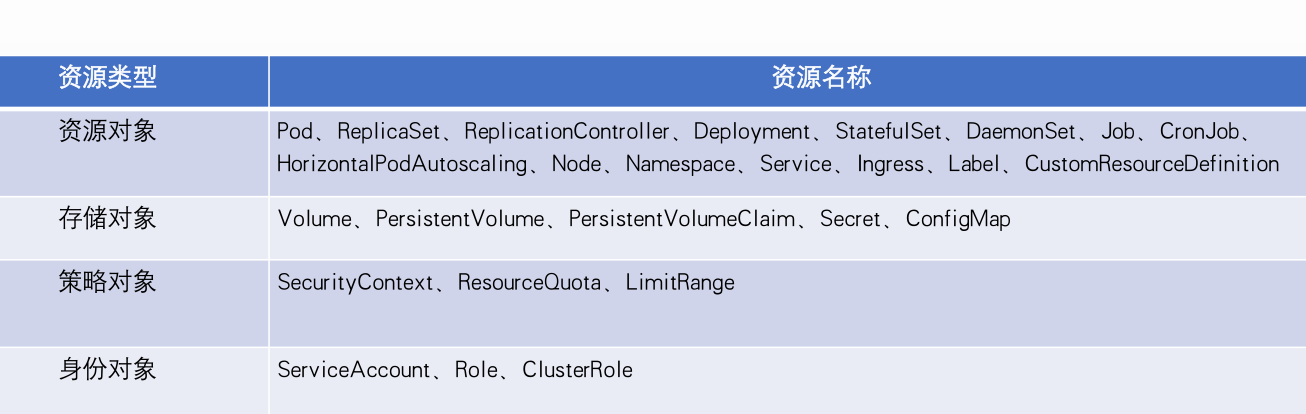
Task: Click the 资源名称 column header
Action: 821,78
